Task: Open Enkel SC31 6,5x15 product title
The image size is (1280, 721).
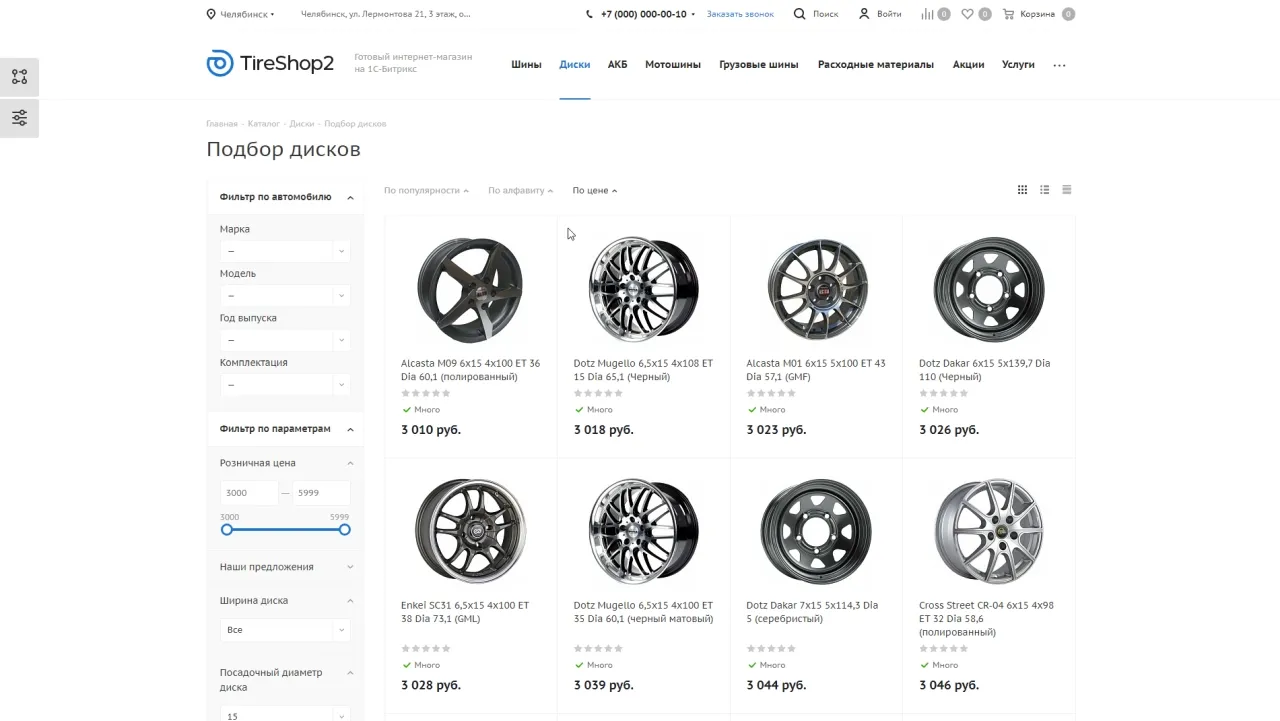Action: pyautogui.click(x=465, y=612)
